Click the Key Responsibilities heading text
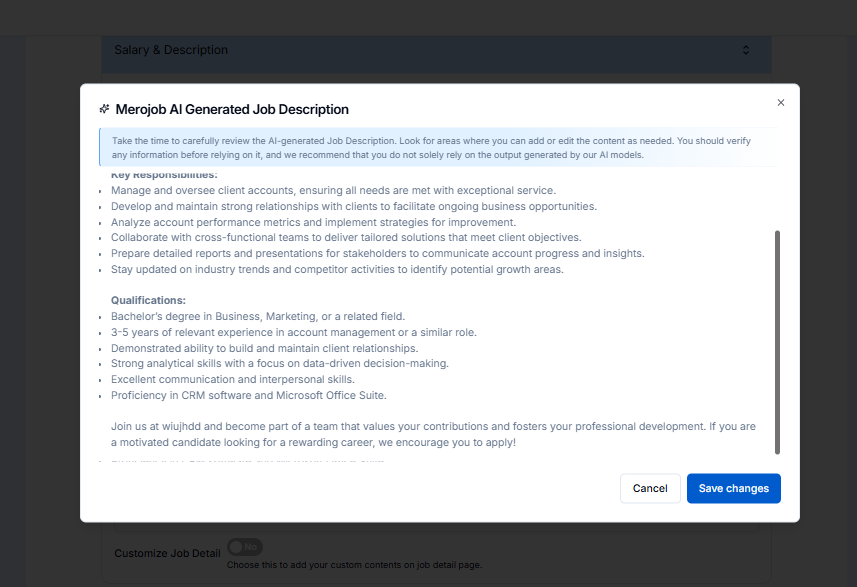 [150, 176]
